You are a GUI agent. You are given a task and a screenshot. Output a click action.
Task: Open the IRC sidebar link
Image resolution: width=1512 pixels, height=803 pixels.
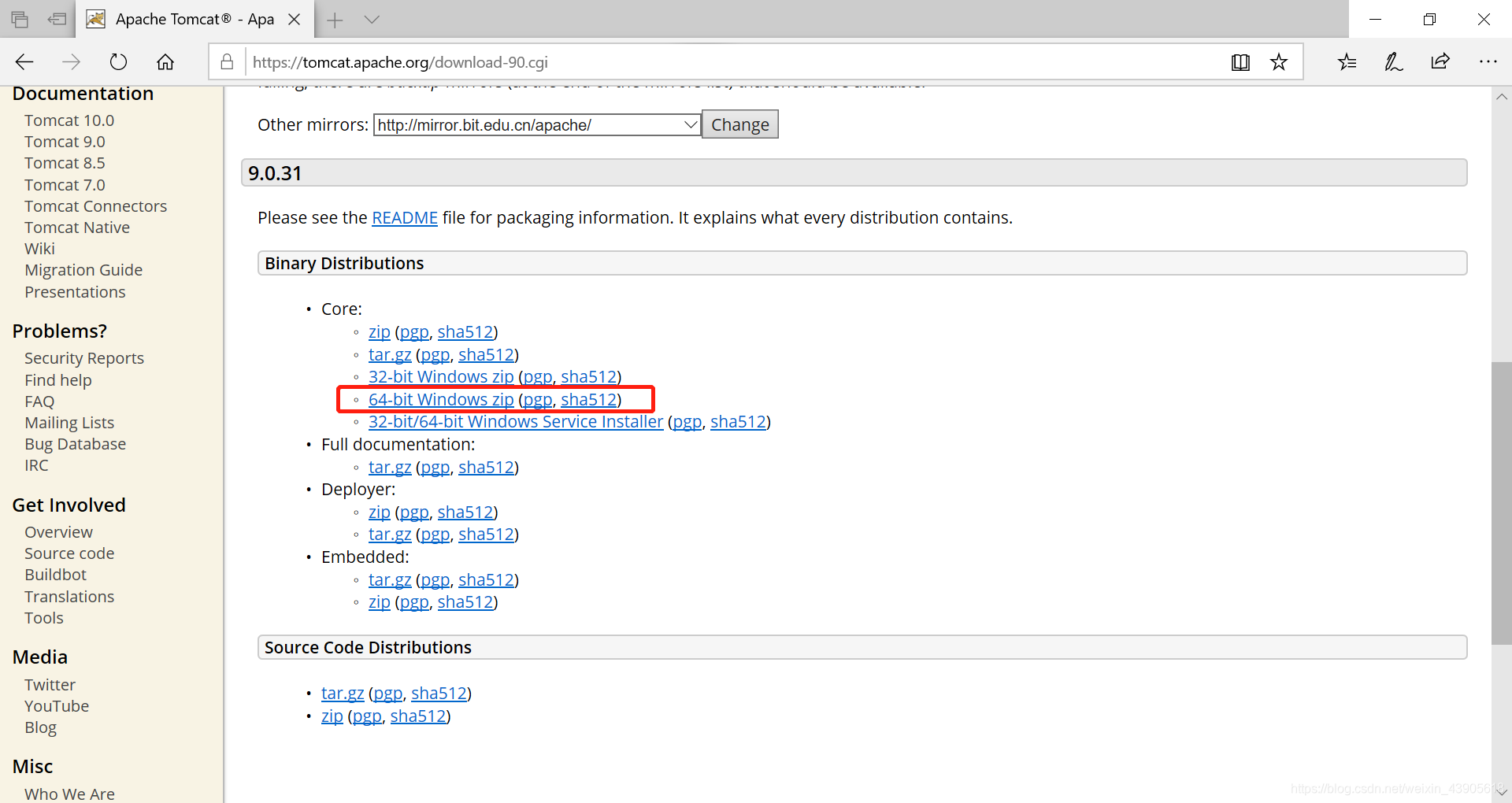[36, 465]
